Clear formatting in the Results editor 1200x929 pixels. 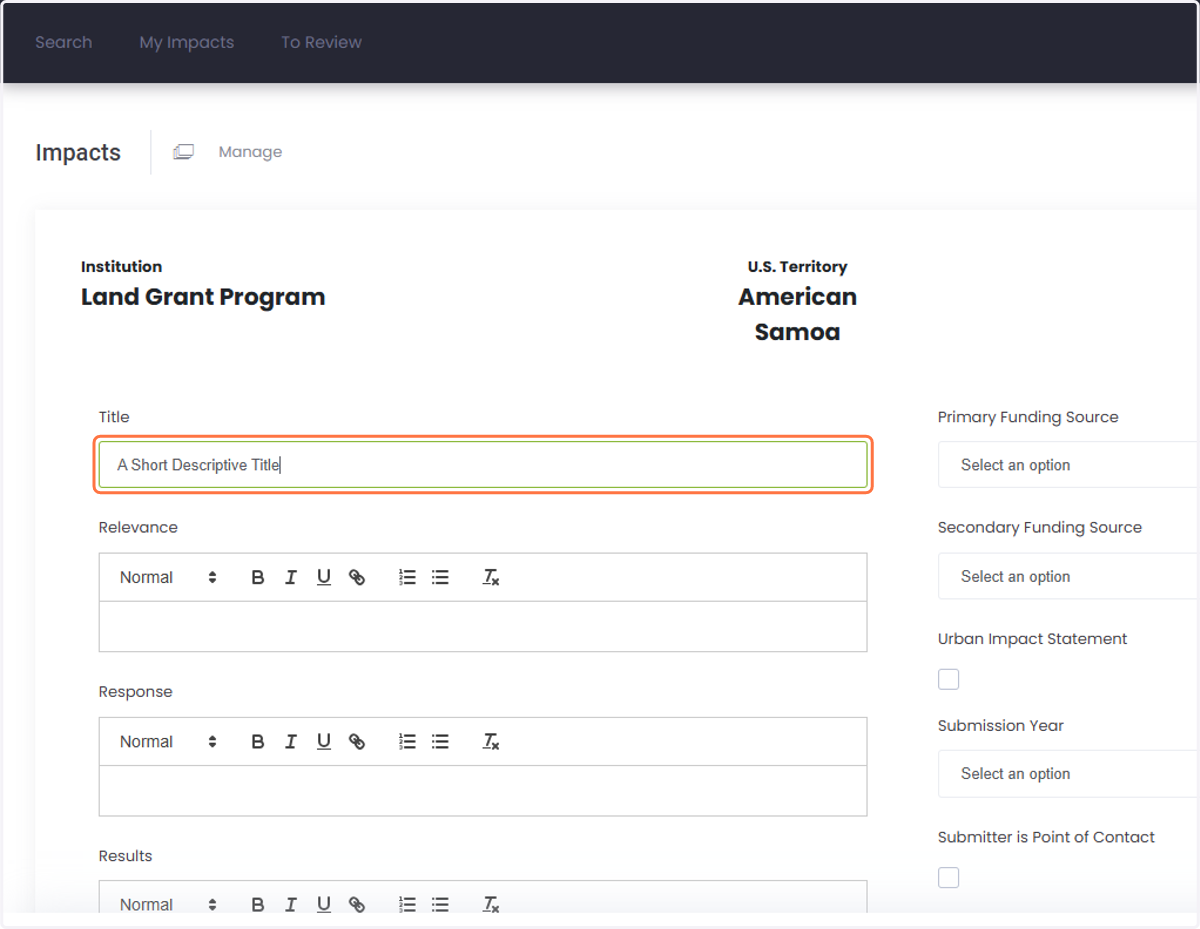[x=491, y=904]
